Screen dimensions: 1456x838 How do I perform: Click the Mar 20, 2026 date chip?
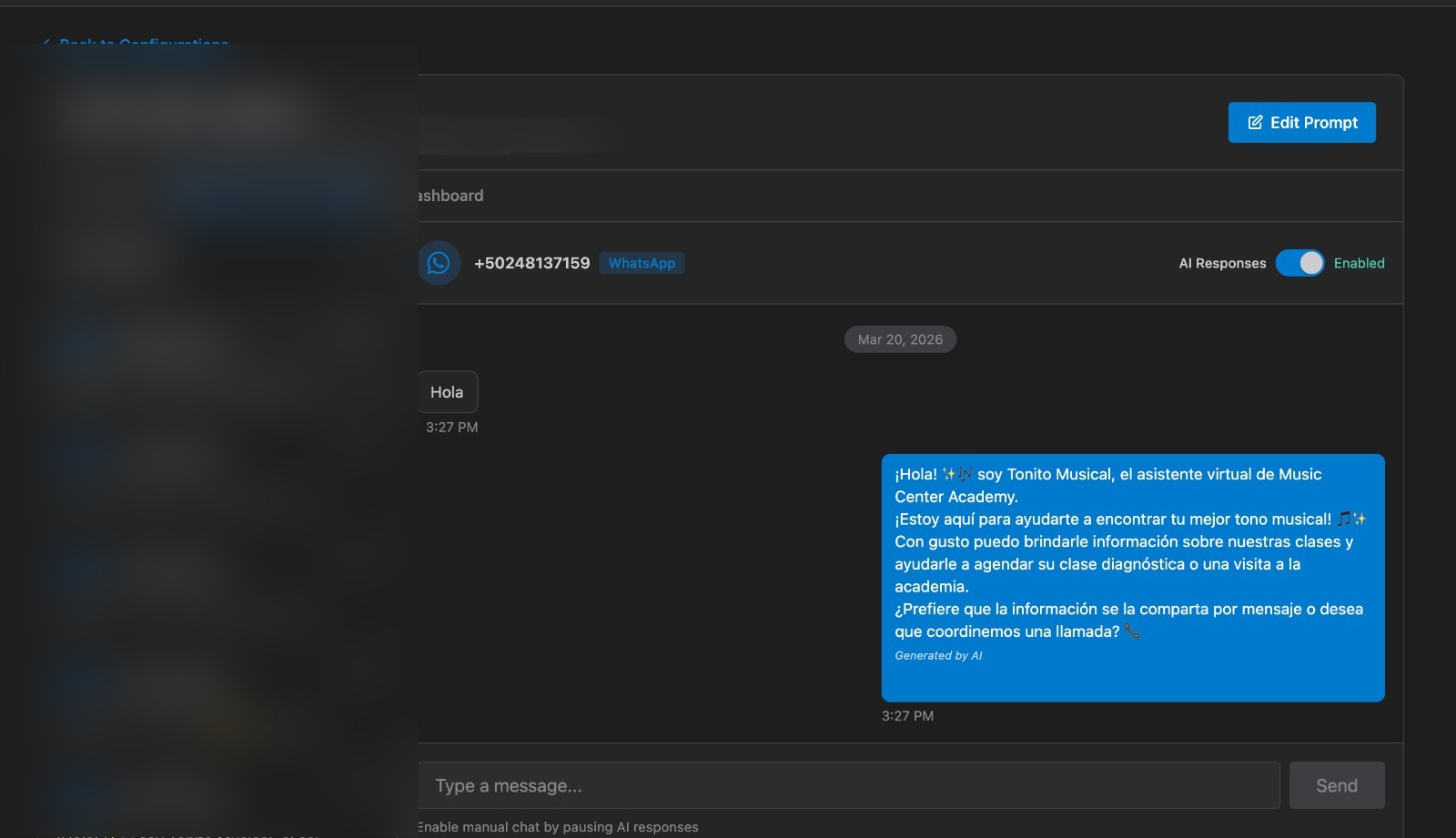coord(899,338)
